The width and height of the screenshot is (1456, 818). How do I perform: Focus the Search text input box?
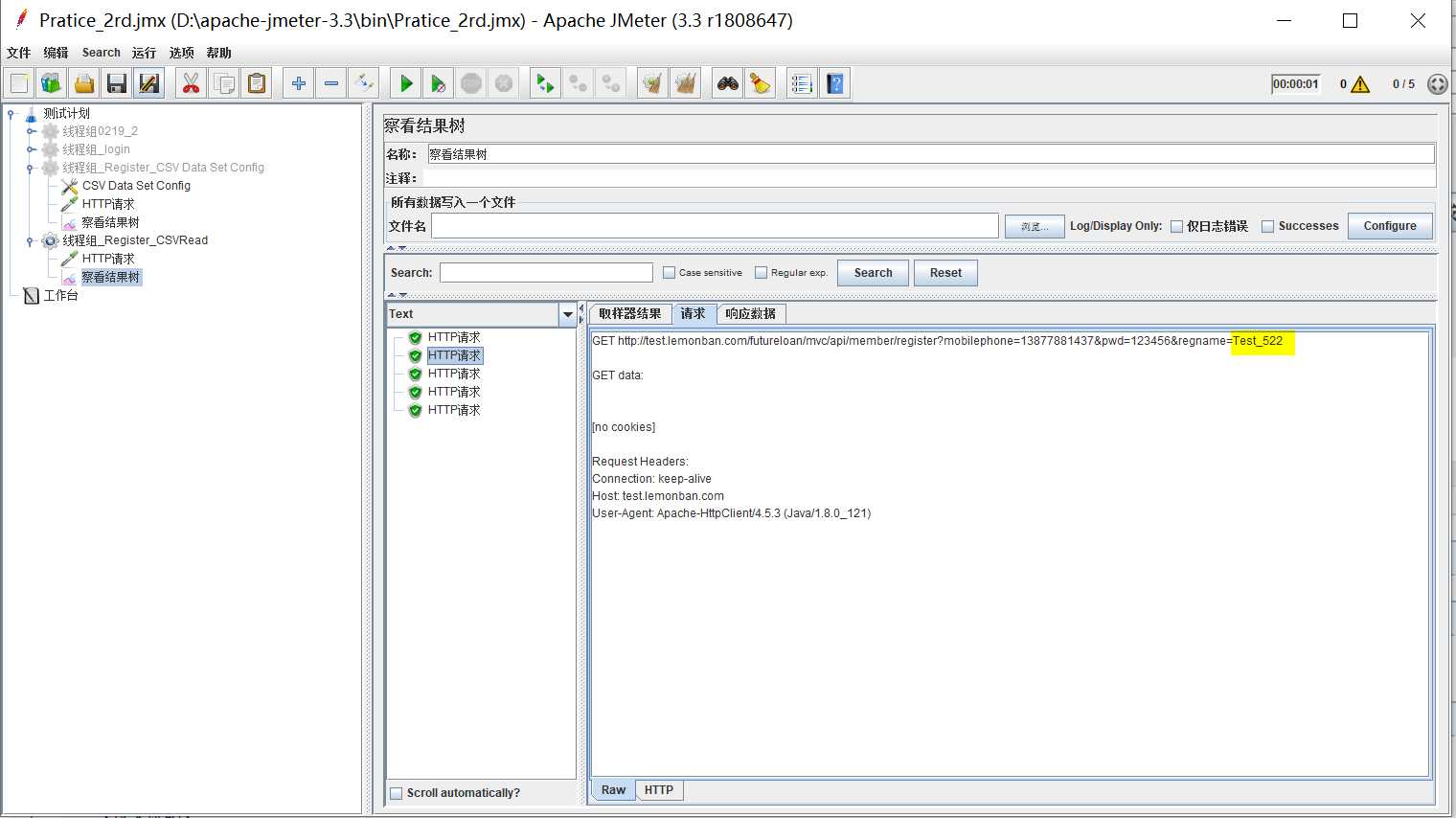(x=546, y=273)
